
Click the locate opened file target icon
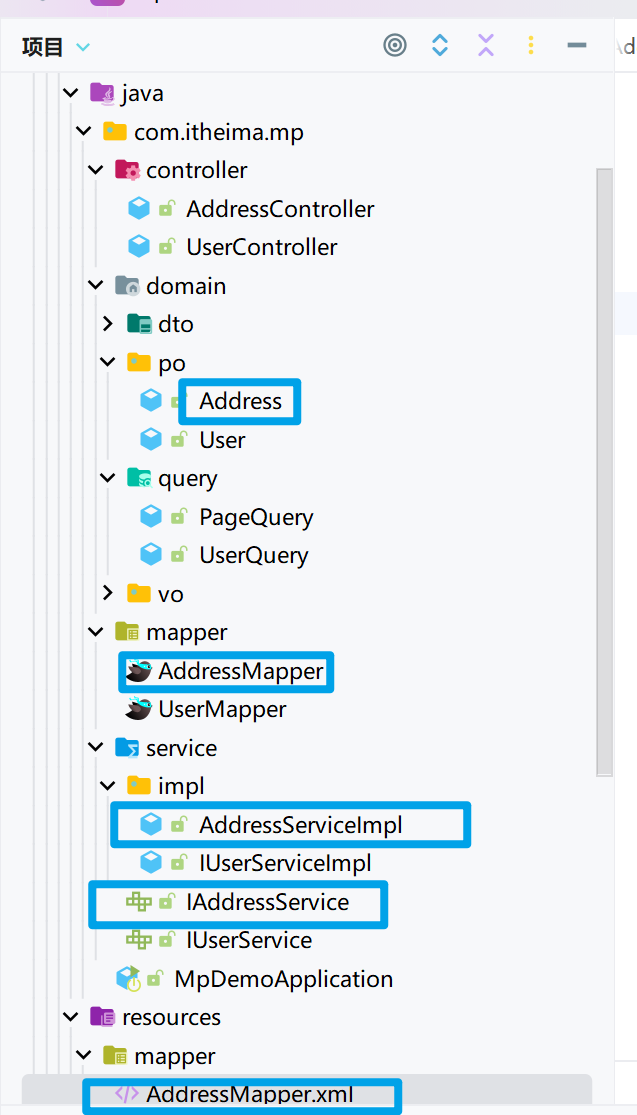(396, 45)
